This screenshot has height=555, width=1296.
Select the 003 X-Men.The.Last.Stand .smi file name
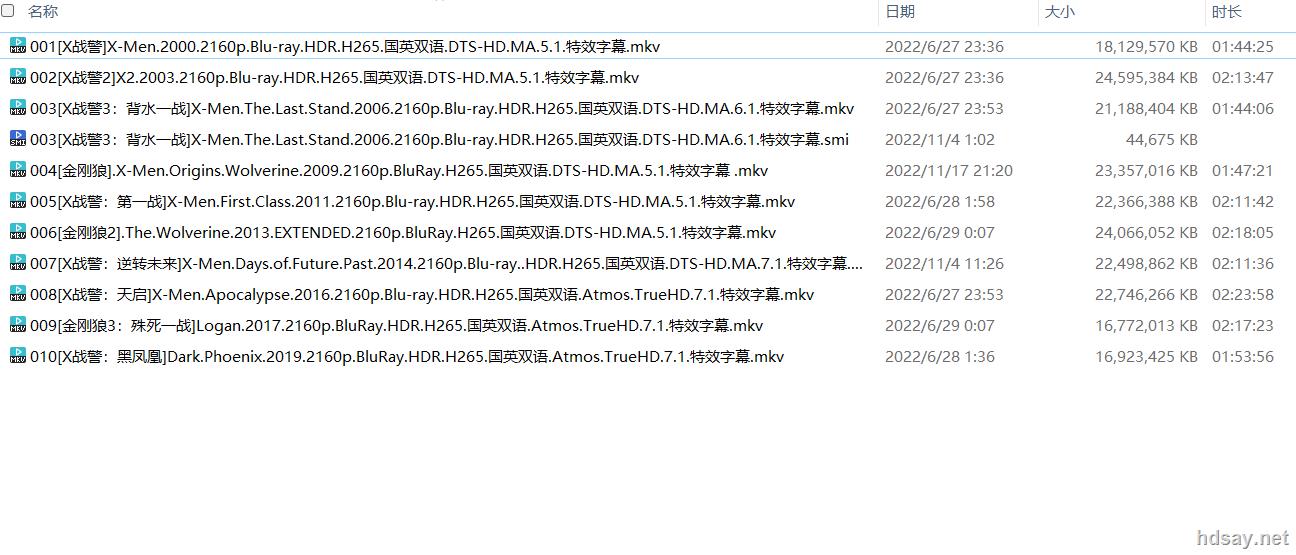[x=439, y=140]
